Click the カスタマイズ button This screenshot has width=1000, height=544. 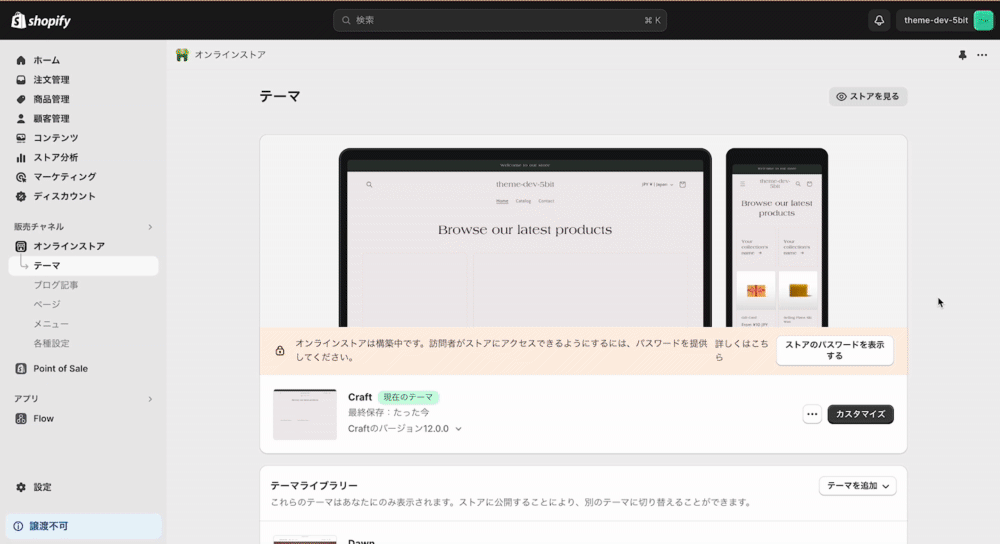860,414
